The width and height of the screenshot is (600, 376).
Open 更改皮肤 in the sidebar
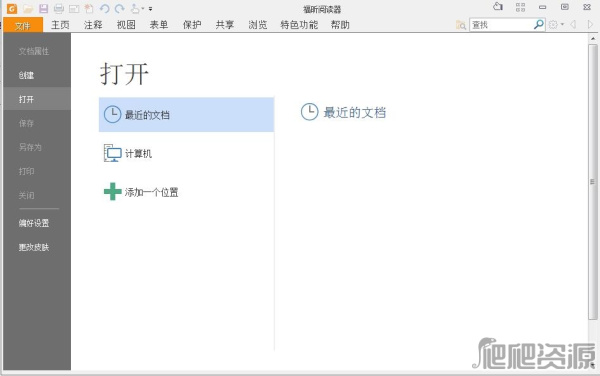(37, 247)
